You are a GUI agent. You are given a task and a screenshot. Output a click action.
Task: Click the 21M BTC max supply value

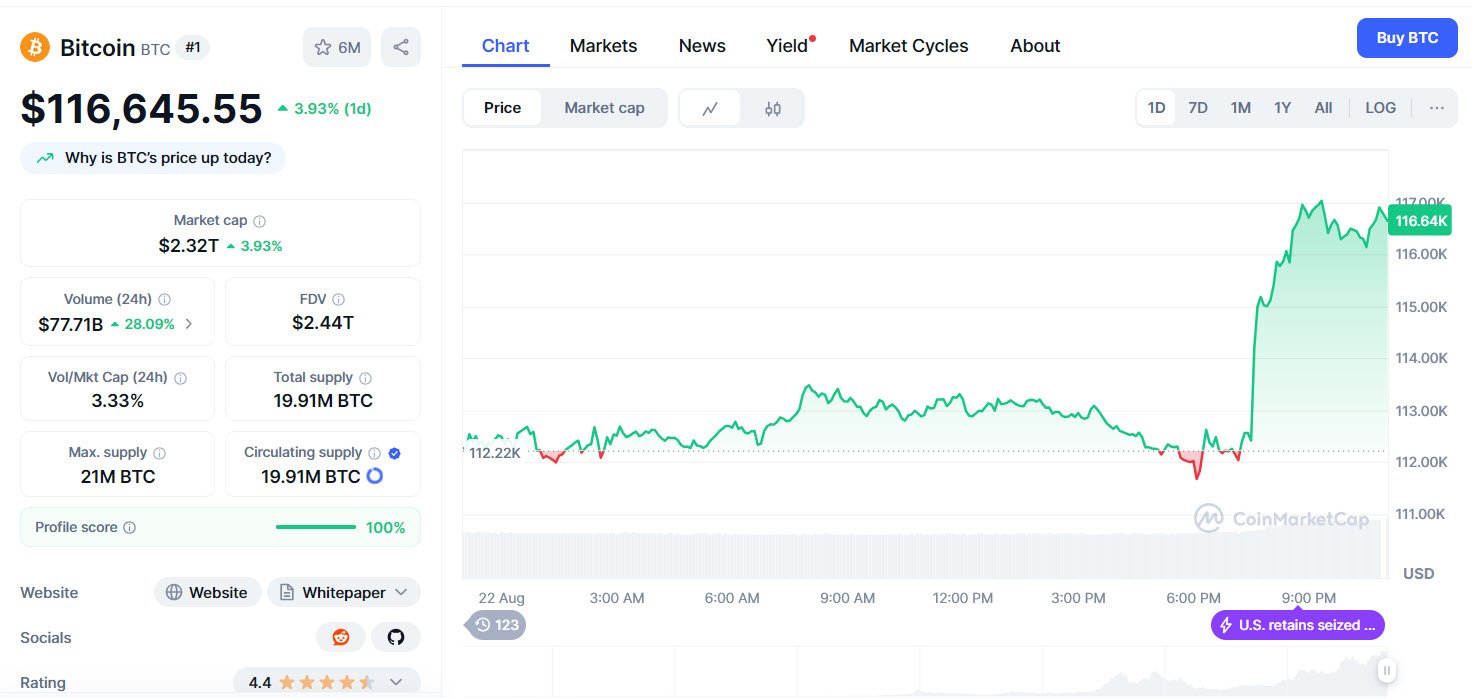click(118, 476)
